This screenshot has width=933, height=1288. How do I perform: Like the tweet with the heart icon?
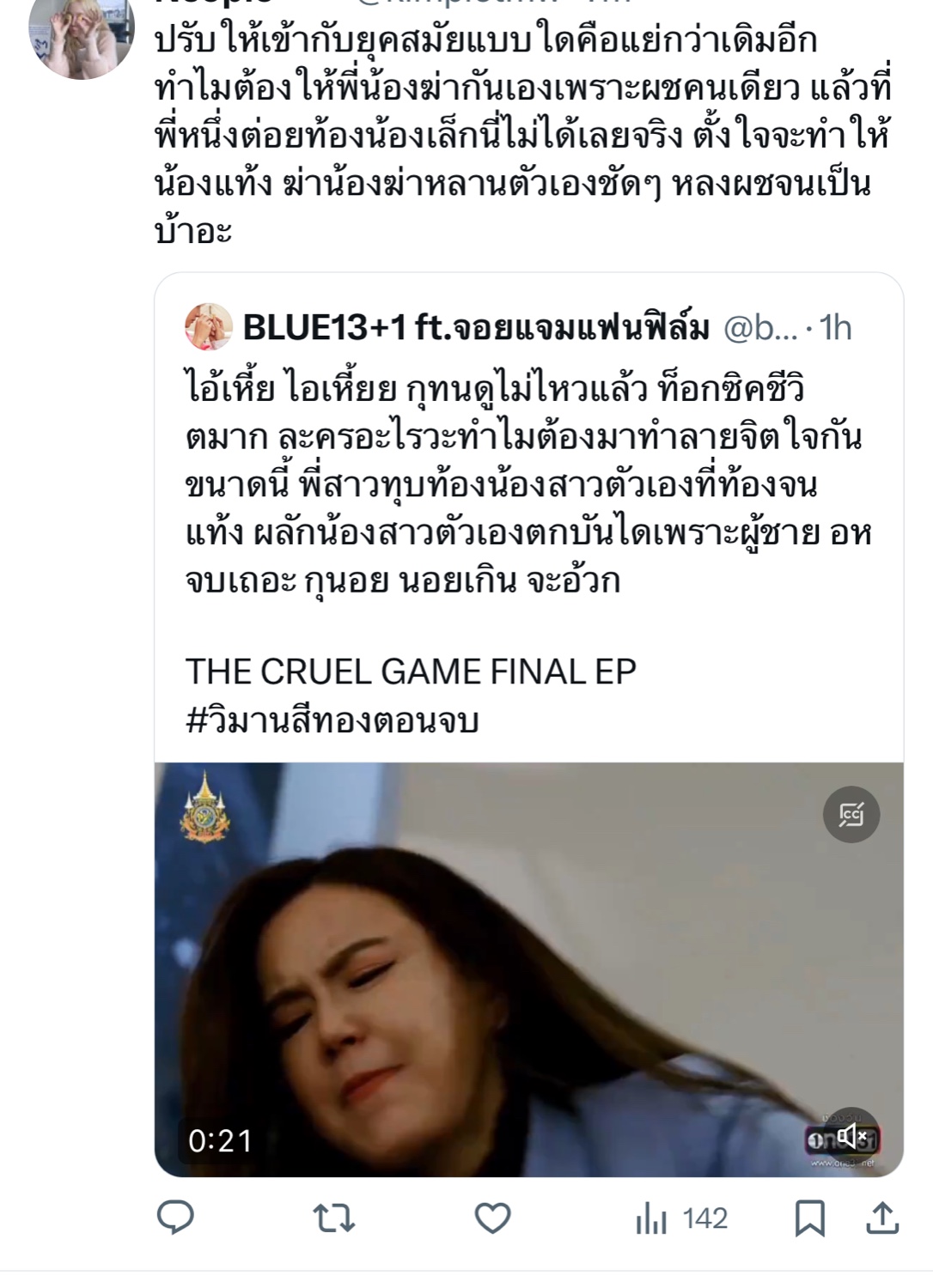coord(492,1218)
